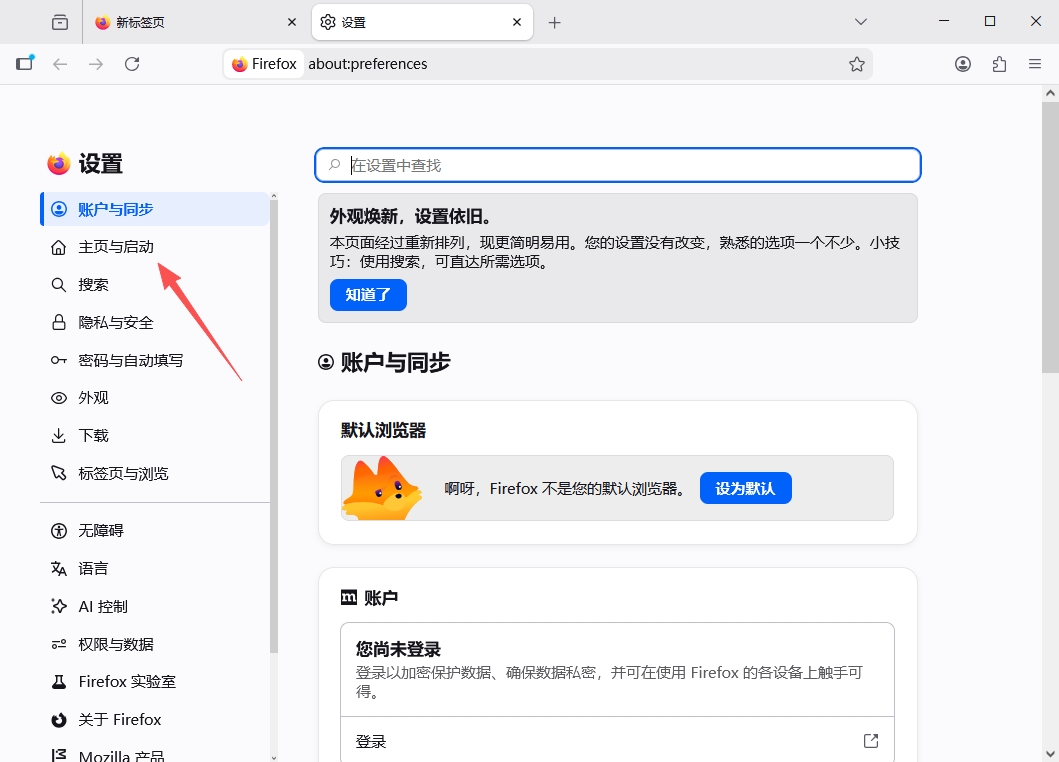
Task: Select 账户与同步 in settings sidebar
Action: pyautogui.click(x=155, y=209)
